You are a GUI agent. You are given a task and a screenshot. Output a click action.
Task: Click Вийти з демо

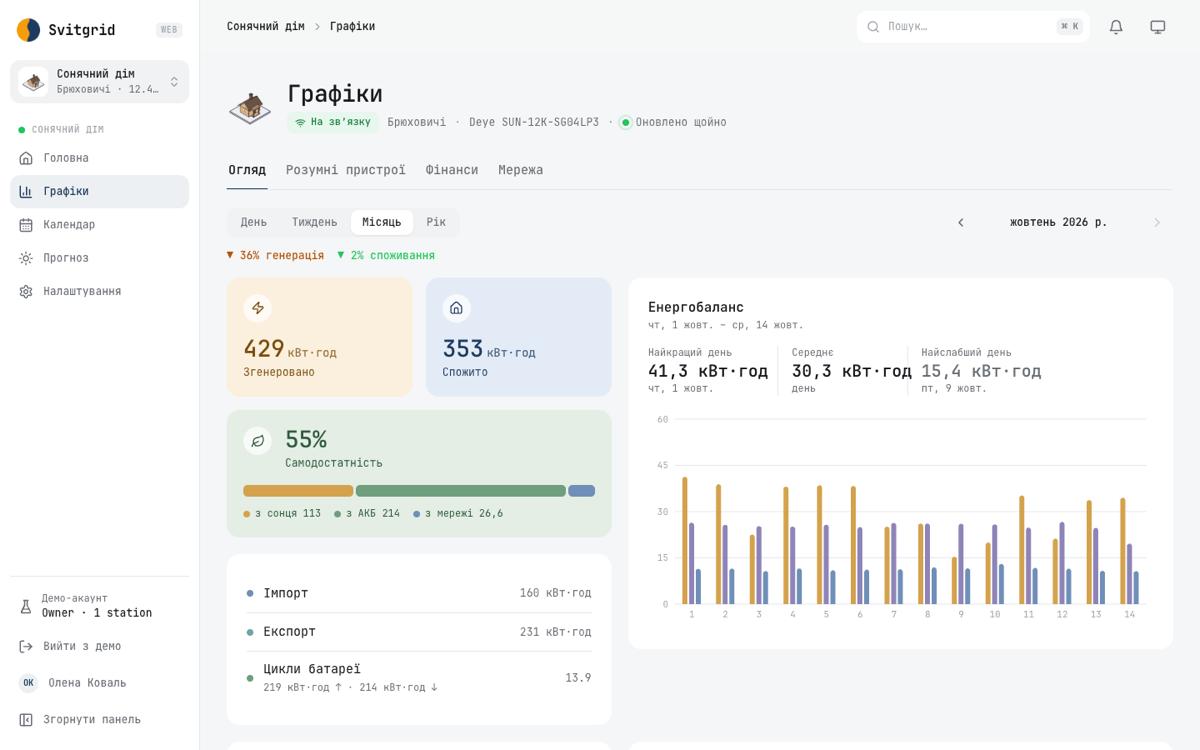click(99, 646)
